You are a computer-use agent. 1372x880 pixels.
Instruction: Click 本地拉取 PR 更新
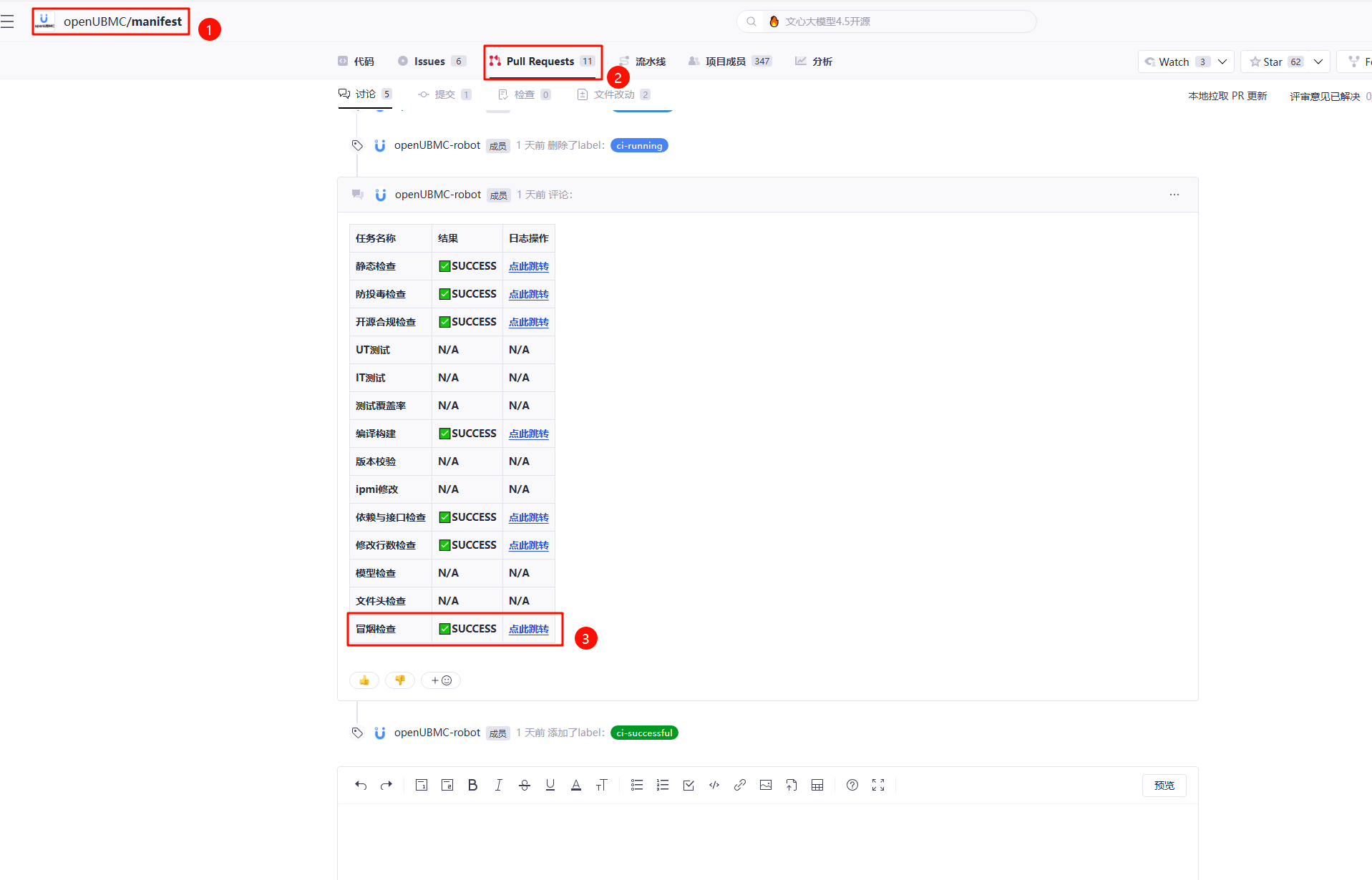pos(1227,96)
